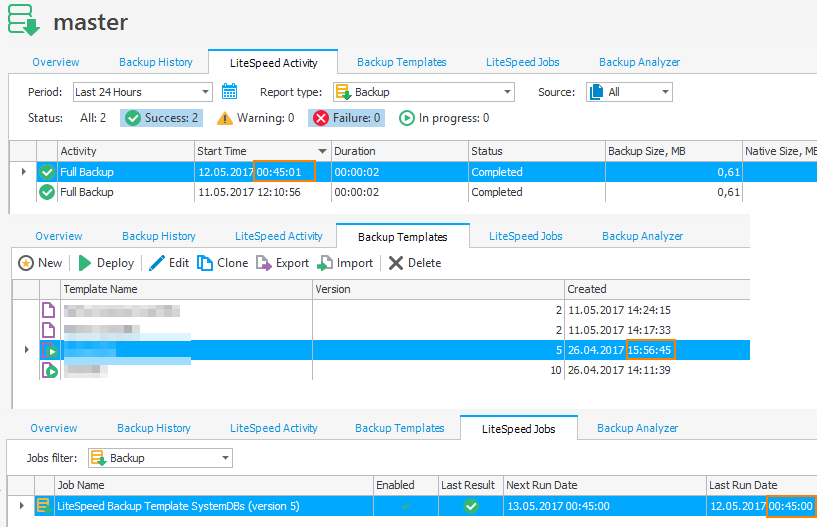Click the Clone button label
The image size is (817, 527).
232,263
